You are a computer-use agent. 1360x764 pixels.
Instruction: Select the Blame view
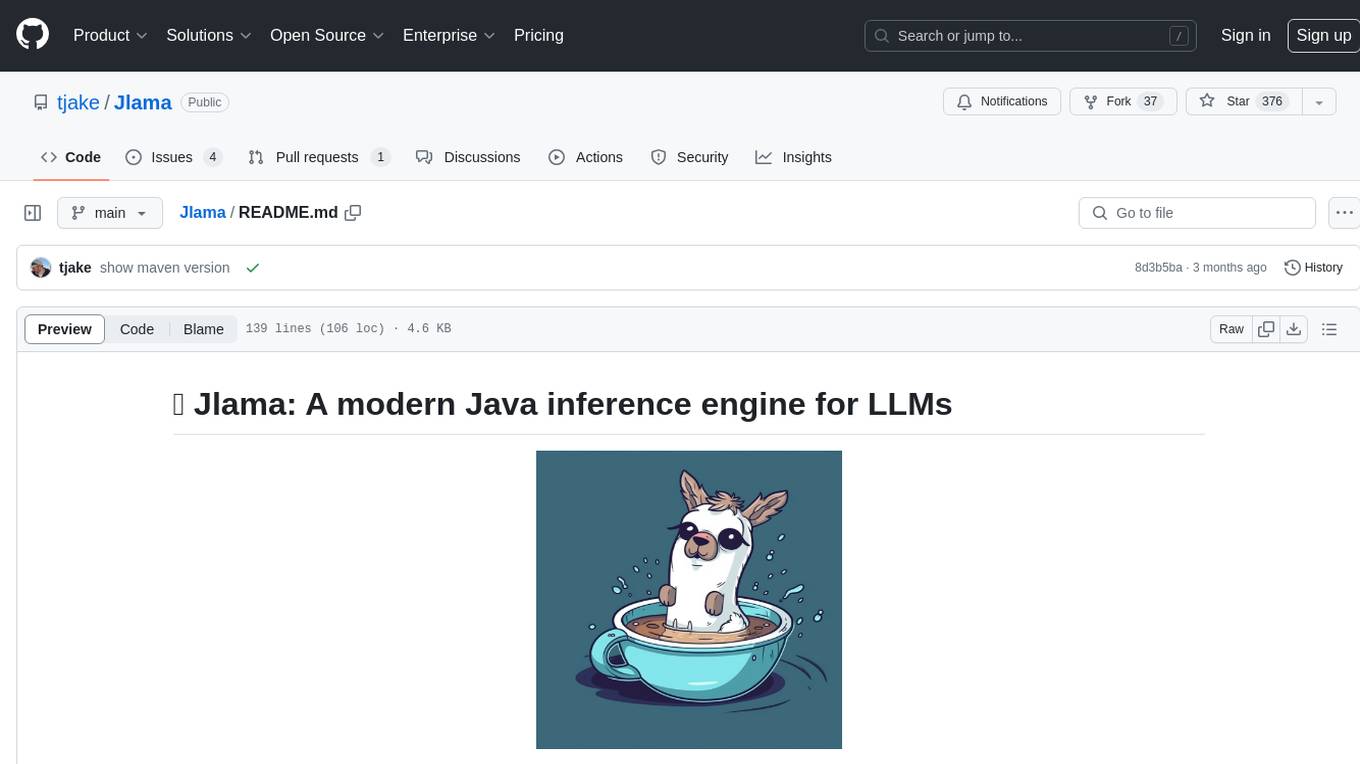(x=203, y=329)
